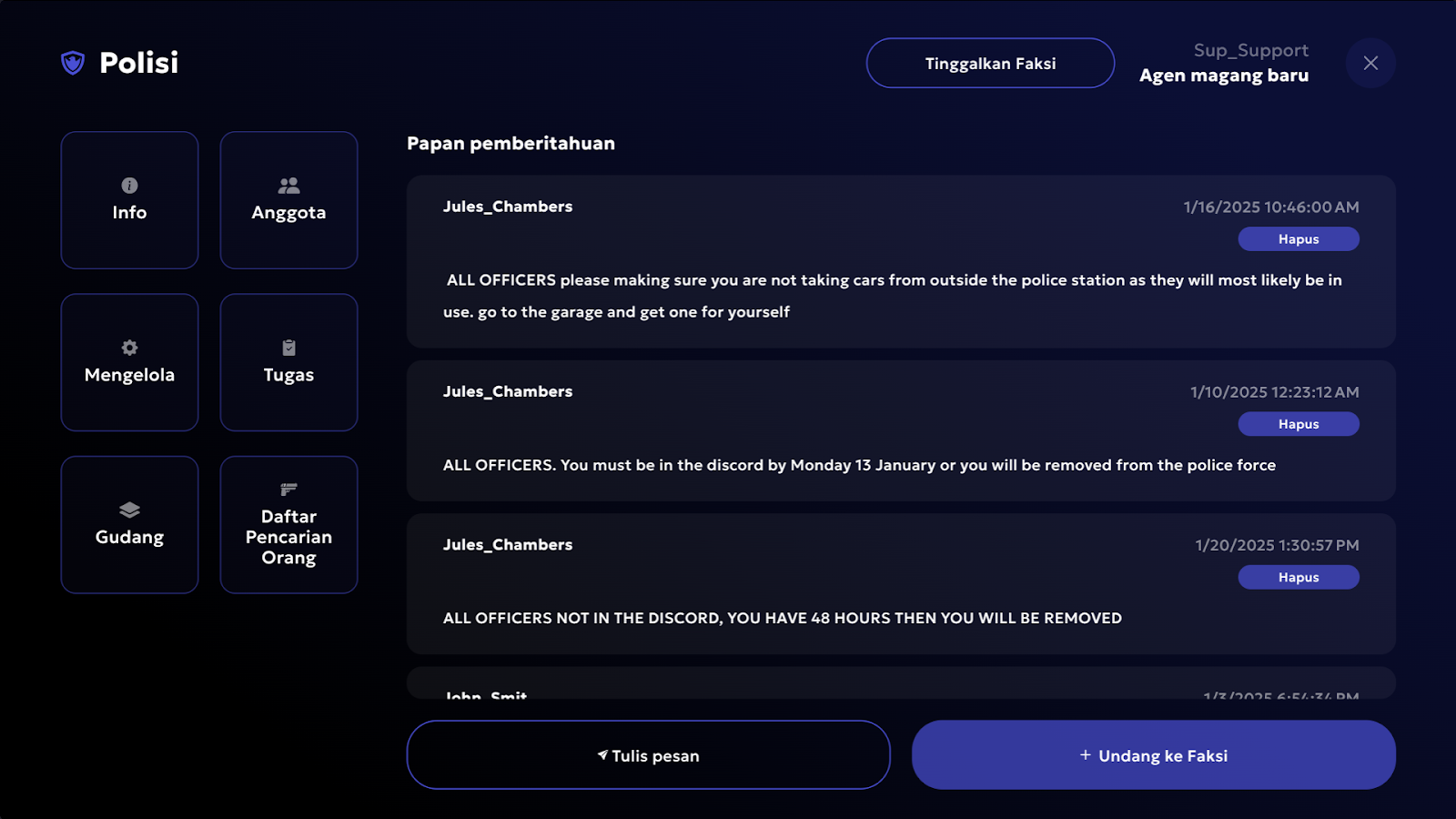Click the Info circle icon
1456x819 pixels.
click(x=129, y=186)
